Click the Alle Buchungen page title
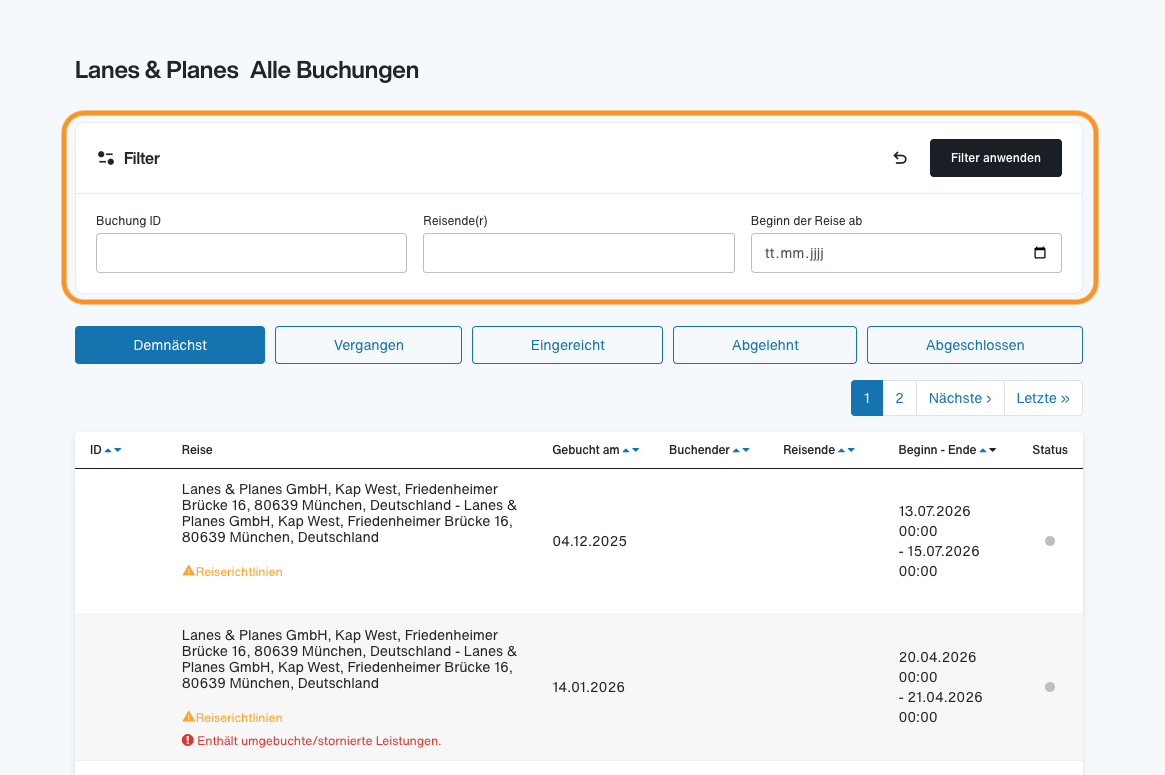 [x=334, y=70]
